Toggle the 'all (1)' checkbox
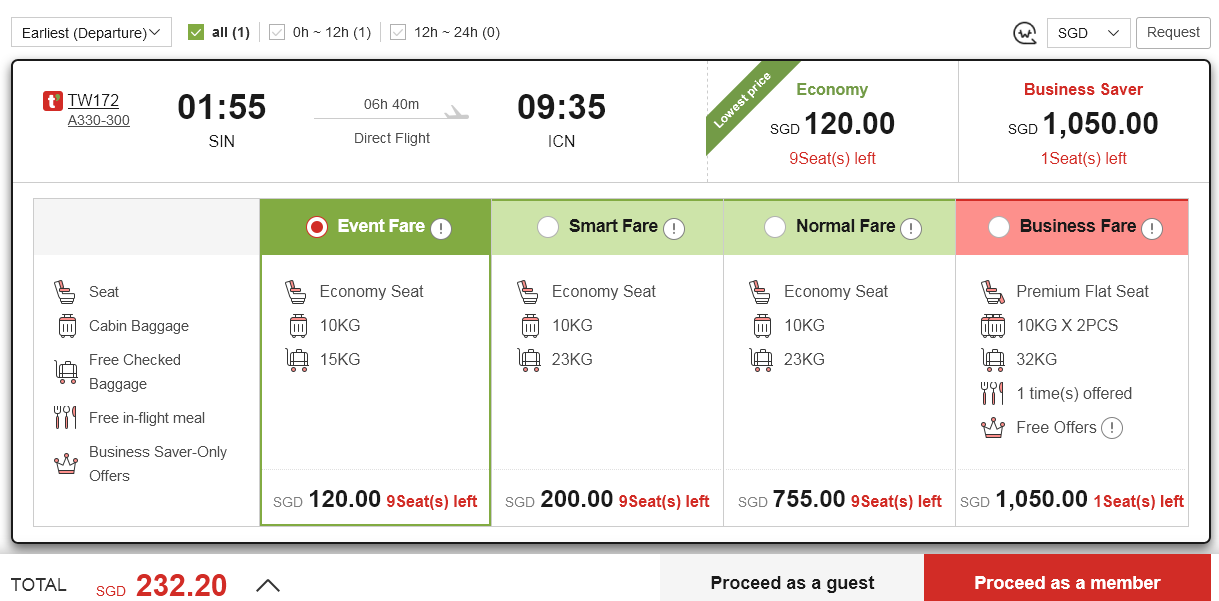 tap(196, 32)
